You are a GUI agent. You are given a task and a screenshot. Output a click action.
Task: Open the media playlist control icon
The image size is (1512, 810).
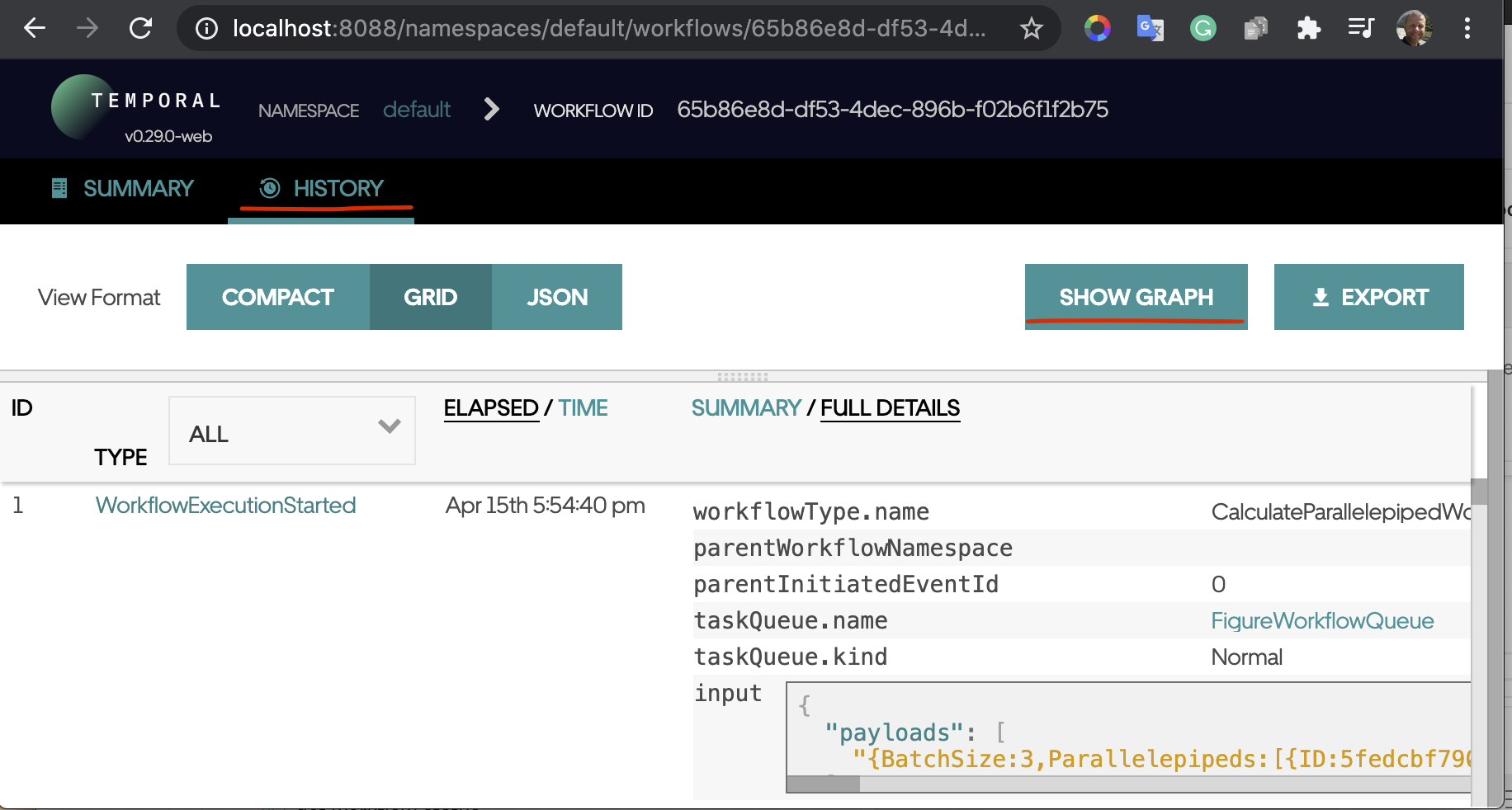pyautogui.click(x=1360, y=29)
